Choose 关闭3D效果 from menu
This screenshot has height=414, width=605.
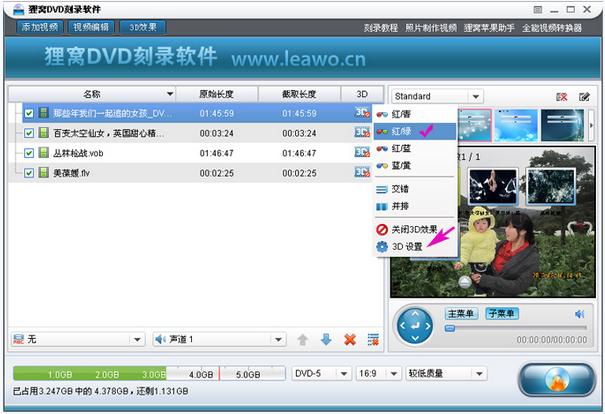point(415,230)
